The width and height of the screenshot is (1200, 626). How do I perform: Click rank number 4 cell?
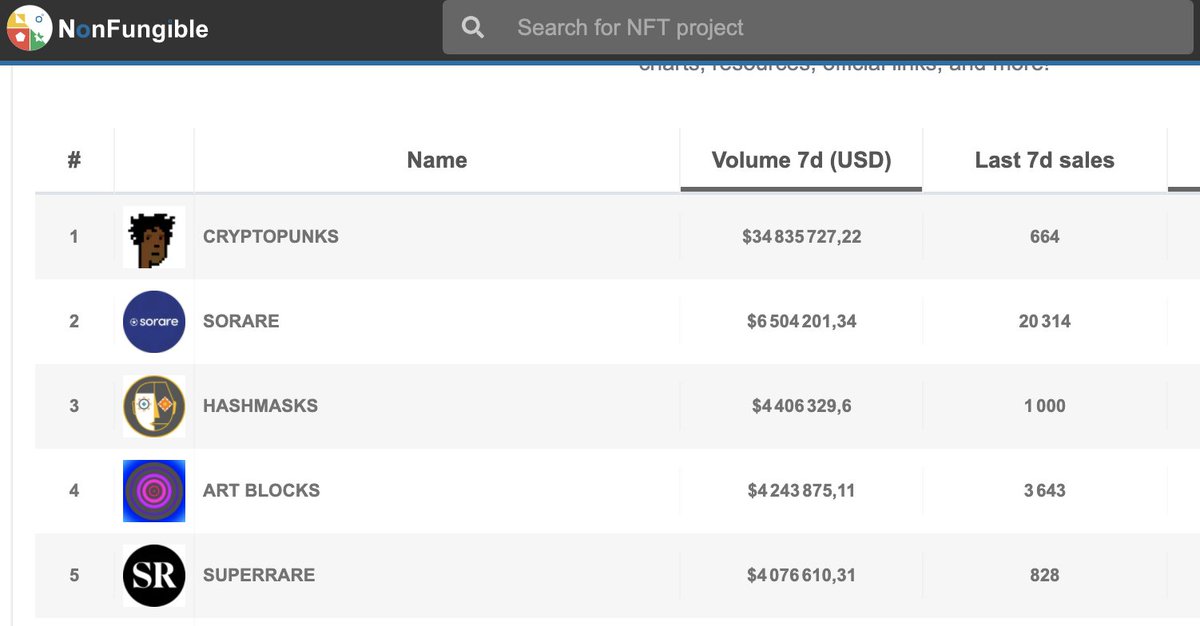click(x=74, y=490)
